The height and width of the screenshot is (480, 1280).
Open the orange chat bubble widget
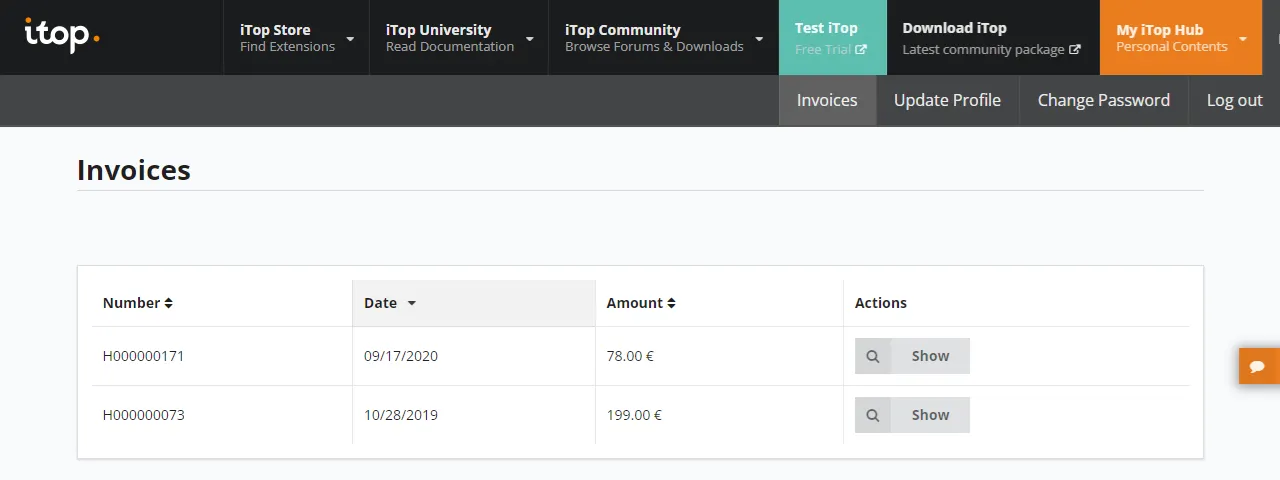point(1258,366)
